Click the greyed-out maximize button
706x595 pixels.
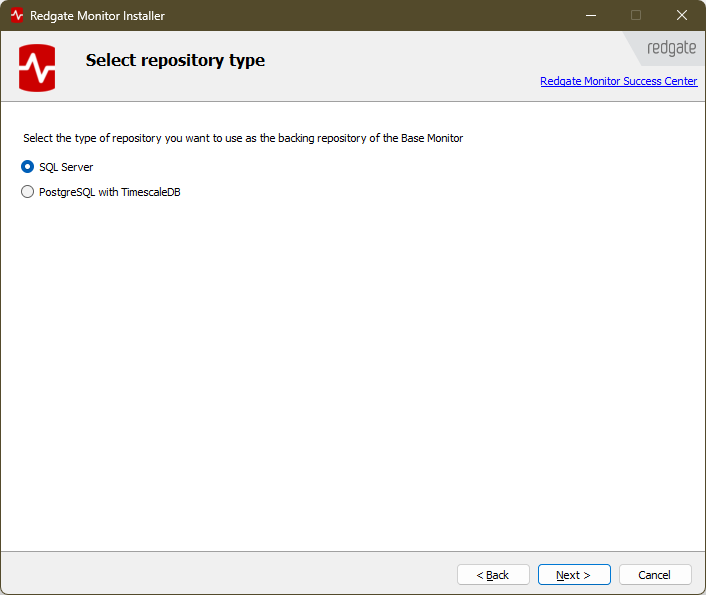coord(635,15)
